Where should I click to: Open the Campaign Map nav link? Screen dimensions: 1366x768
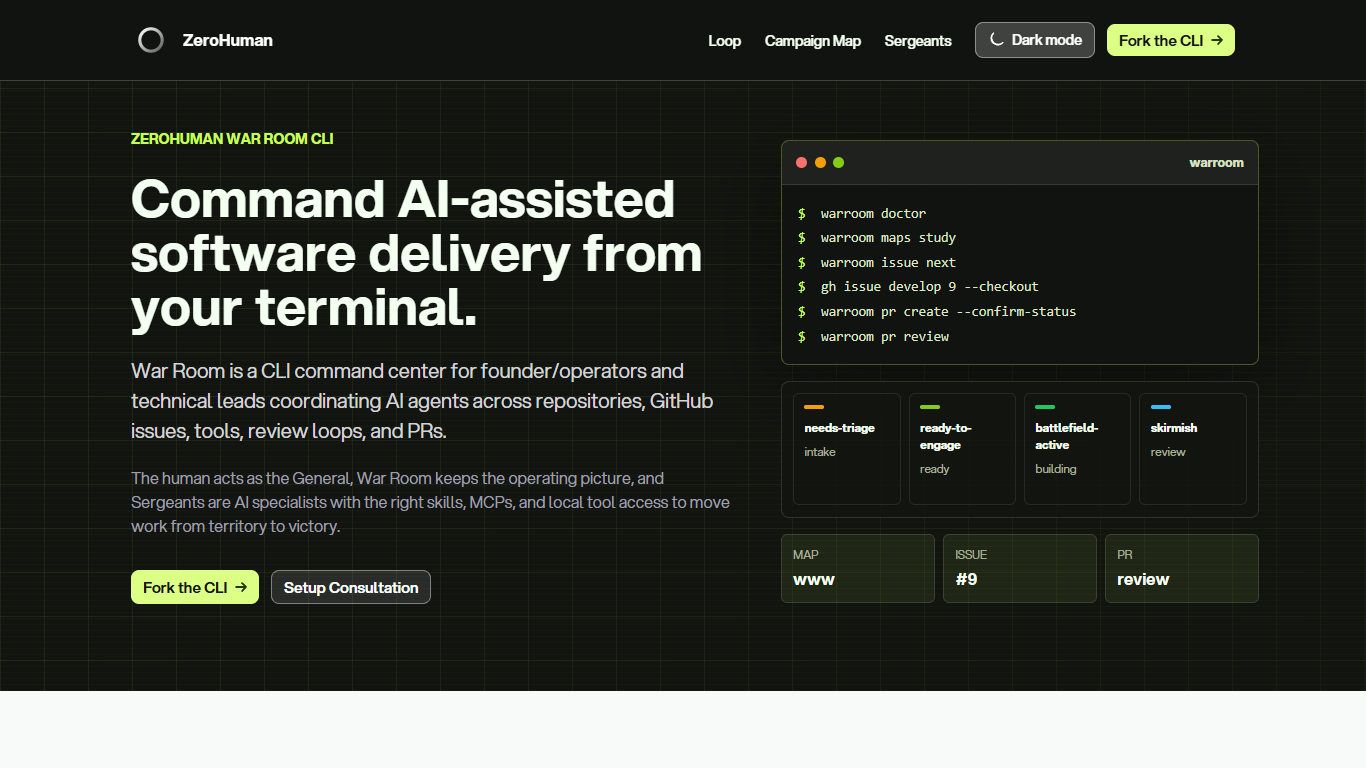tap(813, 41)
